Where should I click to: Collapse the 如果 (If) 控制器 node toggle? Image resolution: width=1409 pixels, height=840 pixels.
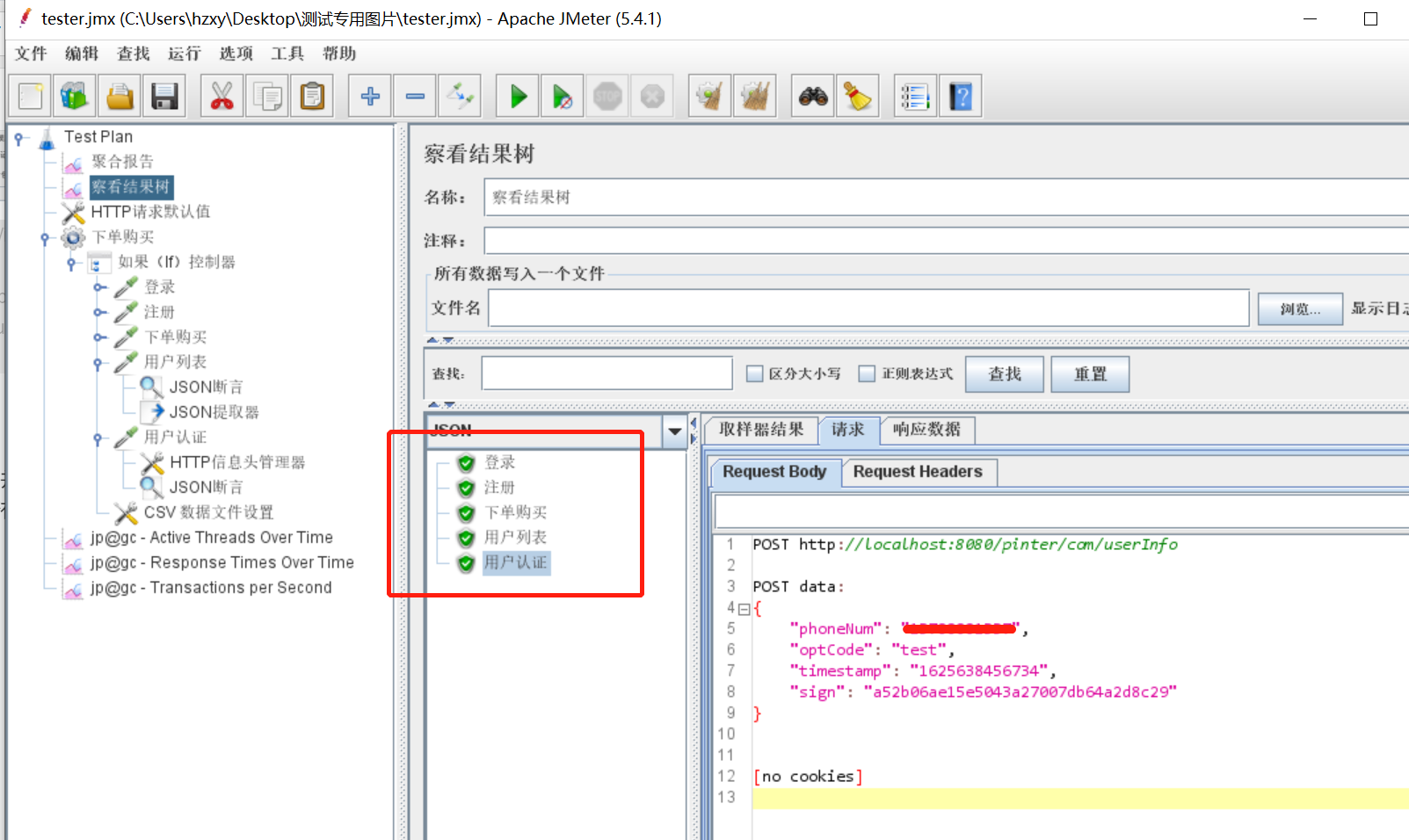(x=71, y=262)
